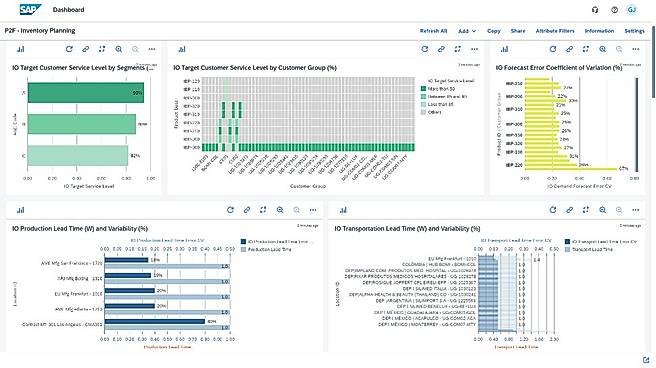
Task: Open more options for Forecast Error chart
Action: click(x=636, y=49)
